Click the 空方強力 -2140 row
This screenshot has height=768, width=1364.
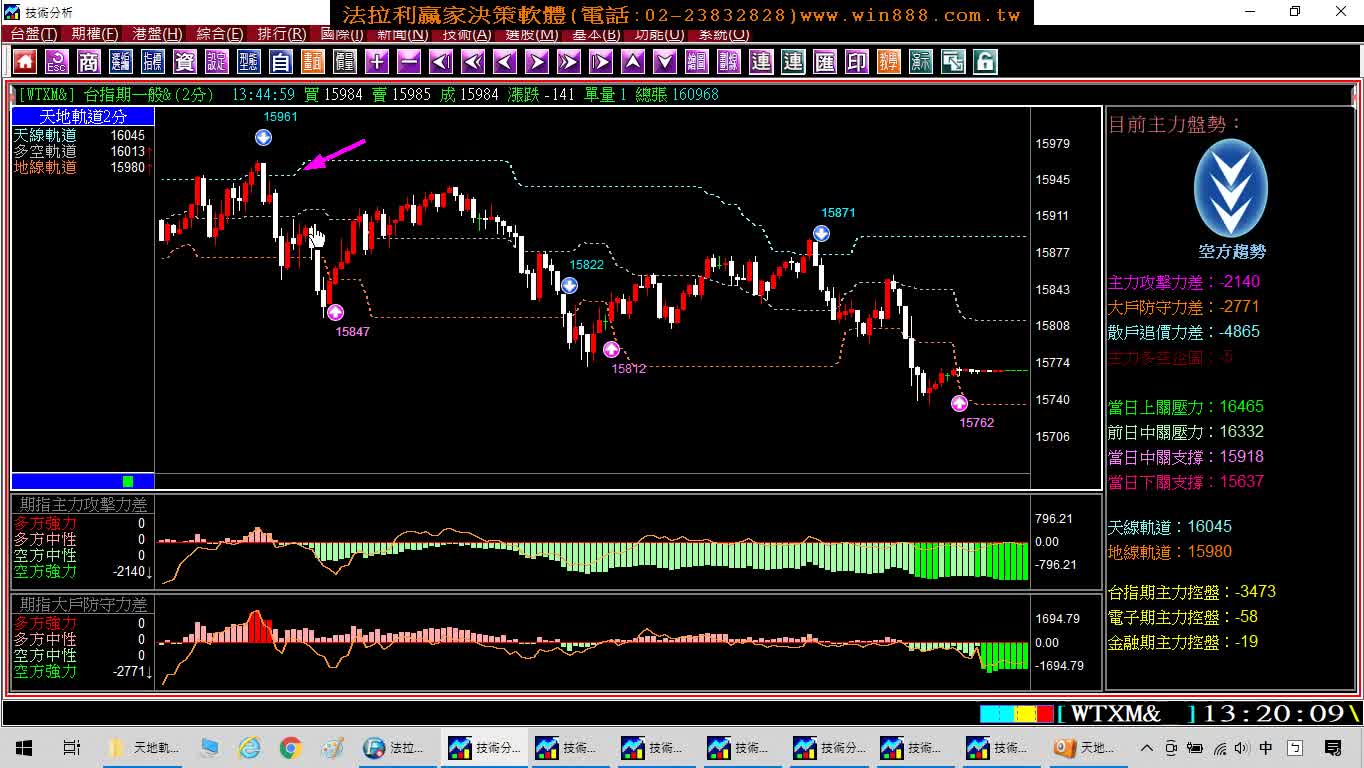tap(82, 571)
